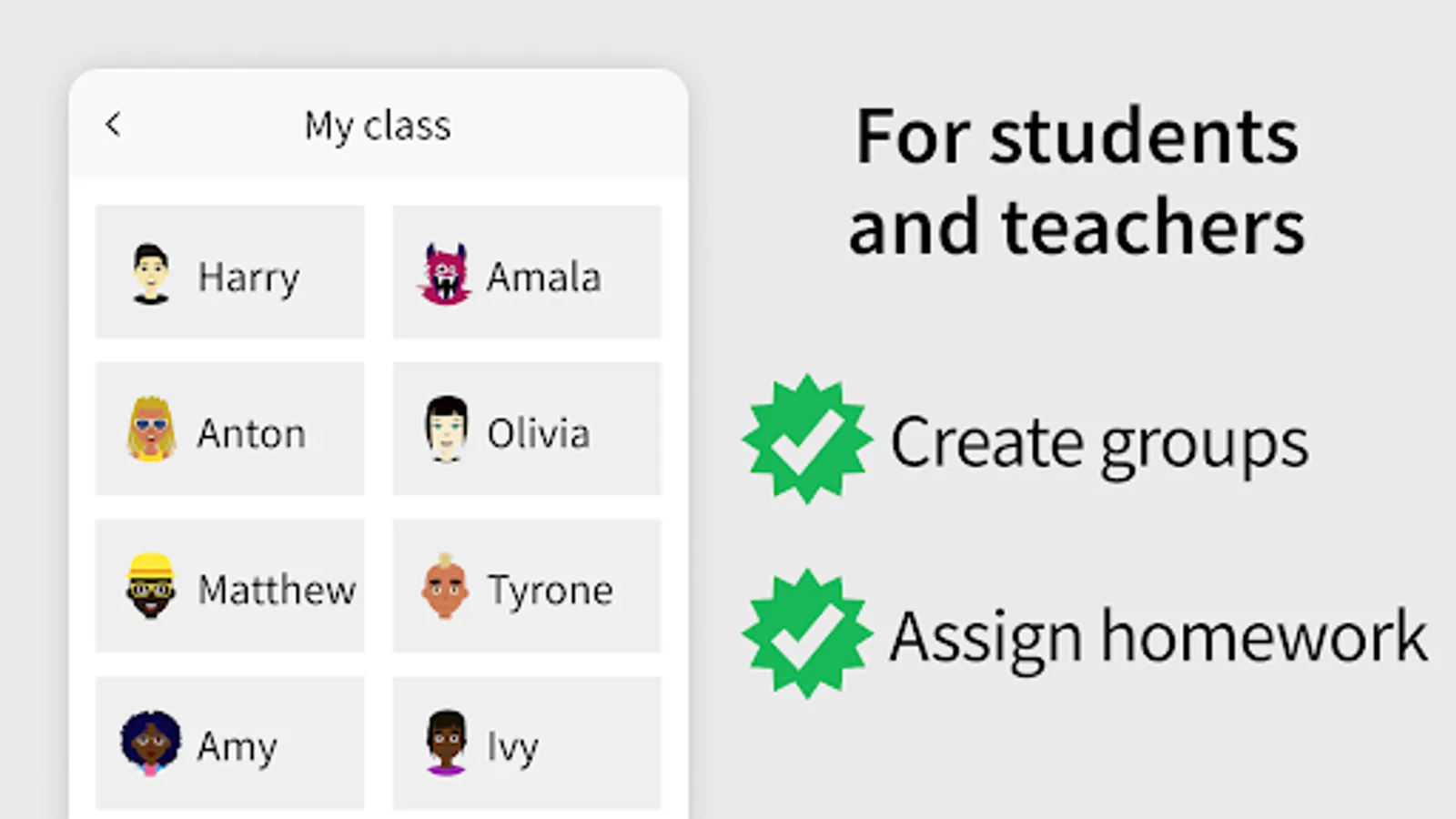Screen dimensions: 1456x819
Task: Open the Tyrone student tile
Action: point(526,586)
